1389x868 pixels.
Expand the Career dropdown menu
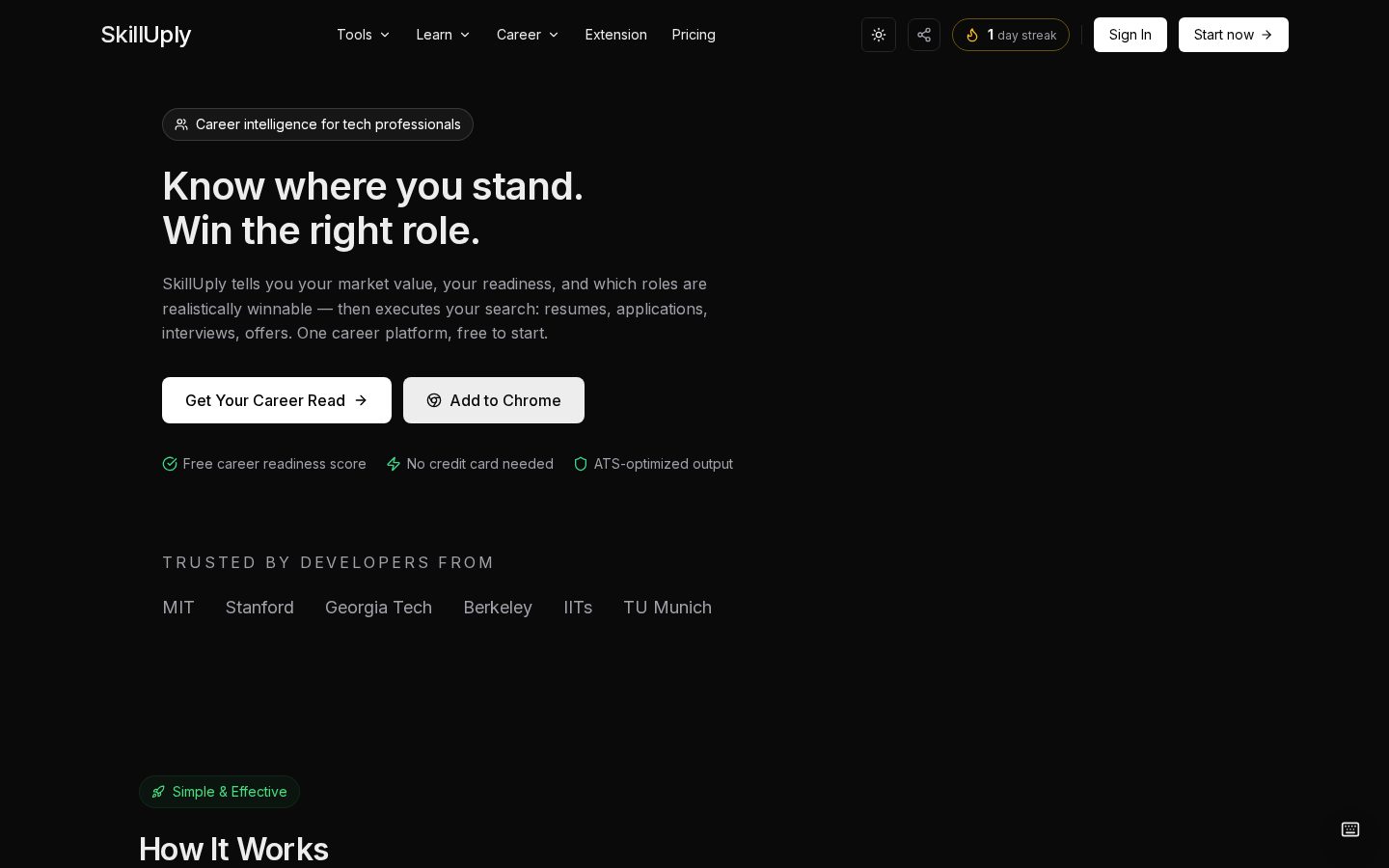pos(528,35)
